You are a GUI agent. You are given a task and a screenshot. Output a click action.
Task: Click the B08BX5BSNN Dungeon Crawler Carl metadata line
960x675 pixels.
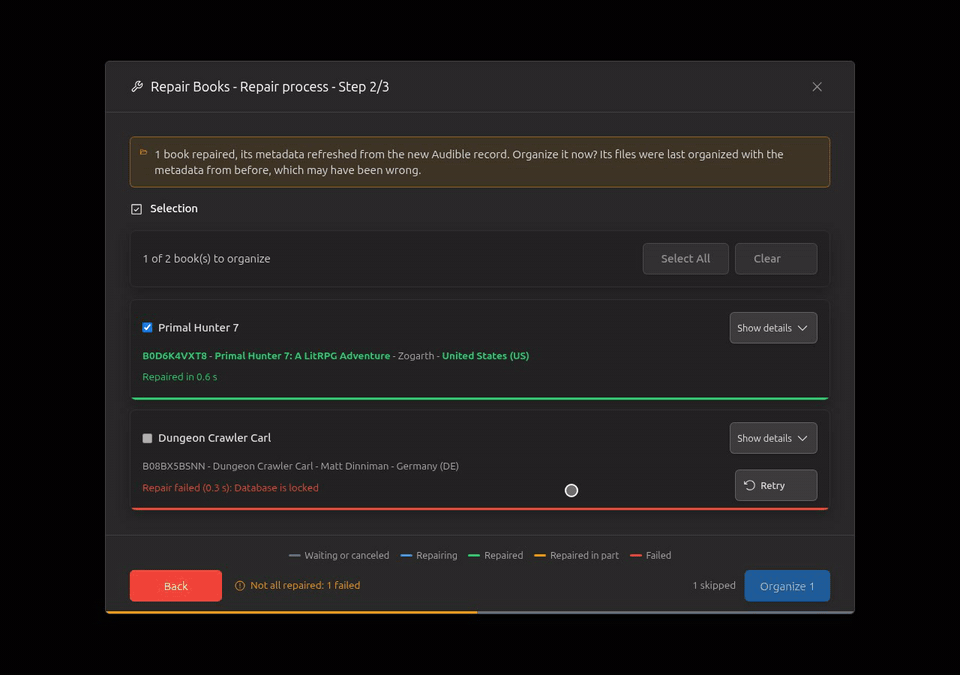301,466
